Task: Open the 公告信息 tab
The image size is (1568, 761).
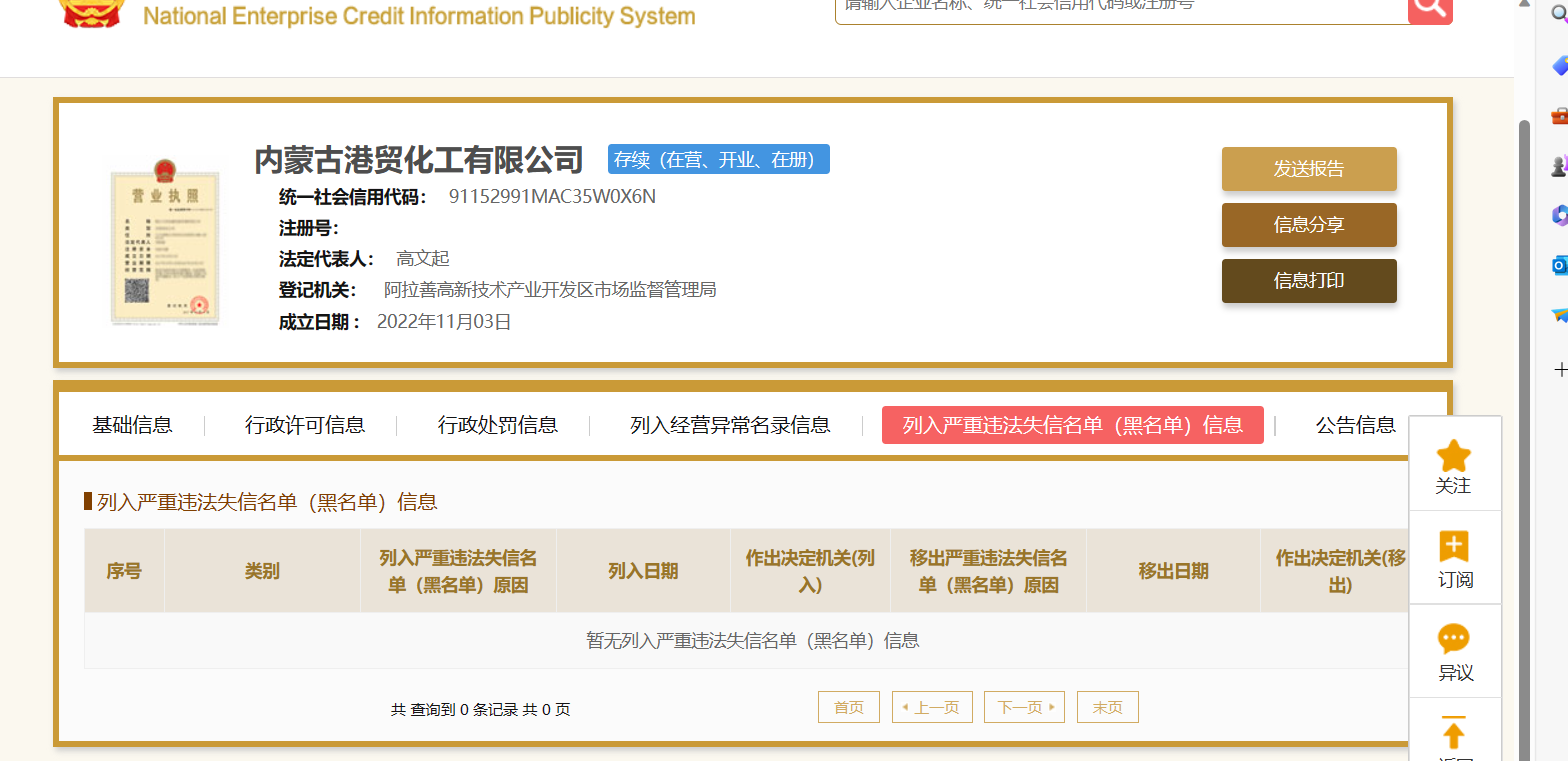Action: coord(1355,425)
